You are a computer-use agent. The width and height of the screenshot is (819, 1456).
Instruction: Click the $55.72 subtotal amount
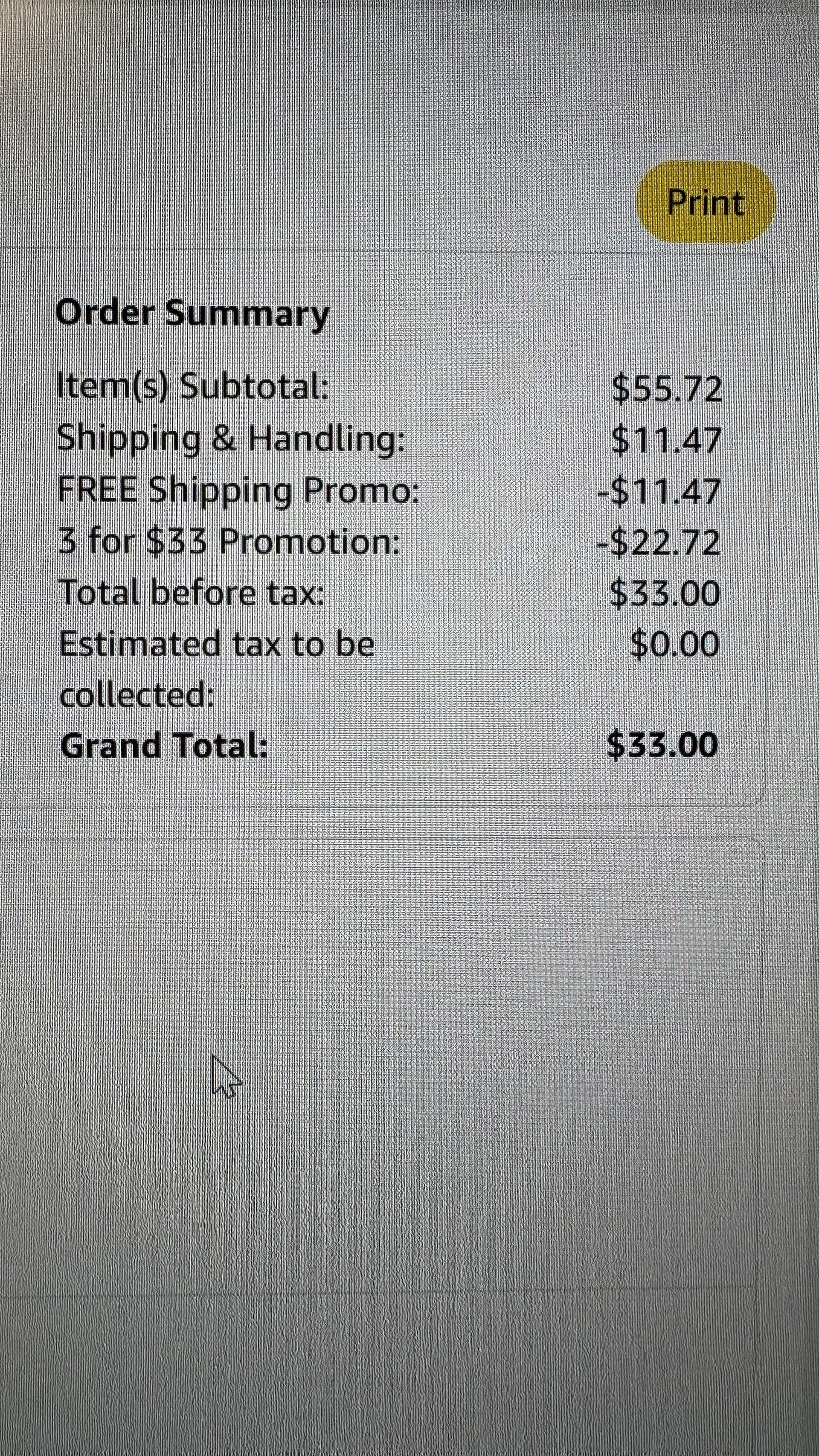coord(667,389)
